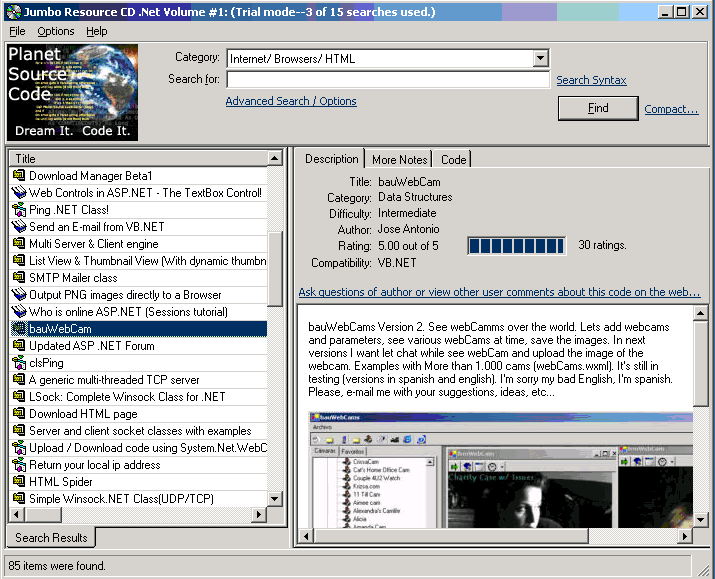Select the 'HTML Spider' result
This screenshot has height=579, width=715.
138,481
